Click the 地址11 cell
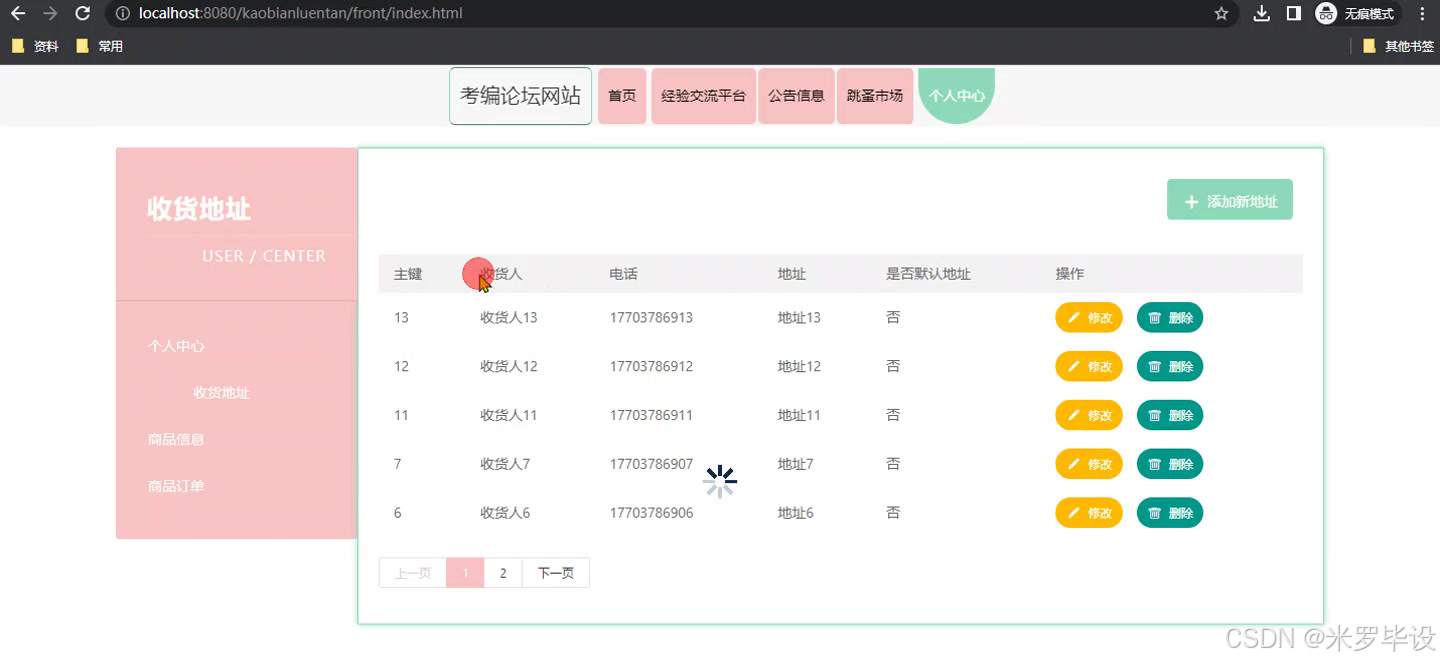1440x664 pixels. [x=799, y=415]
